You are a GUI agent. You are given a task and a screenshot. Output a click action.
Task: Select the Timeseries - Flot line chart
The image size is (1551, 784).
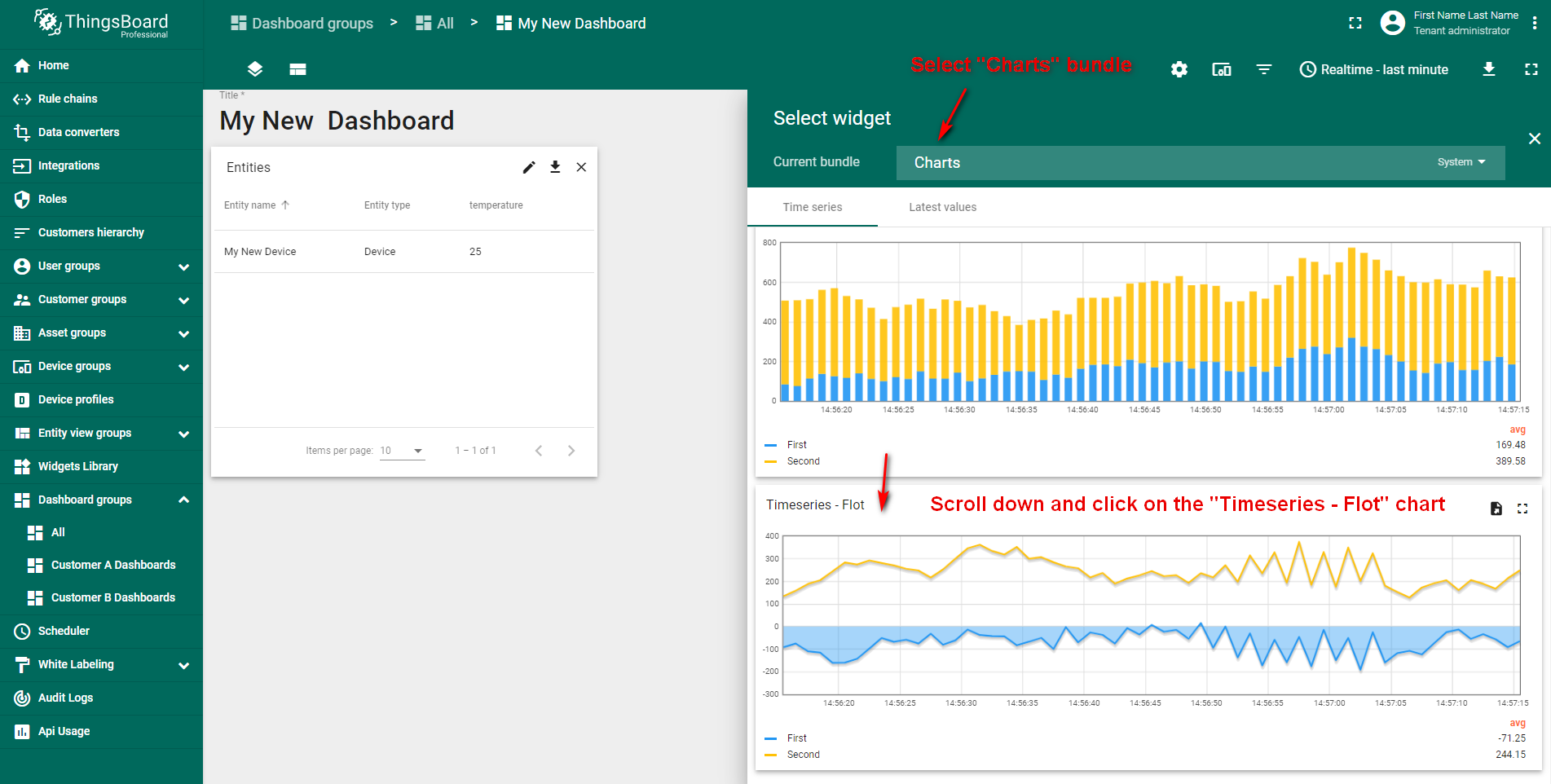tap(1149, 628)
